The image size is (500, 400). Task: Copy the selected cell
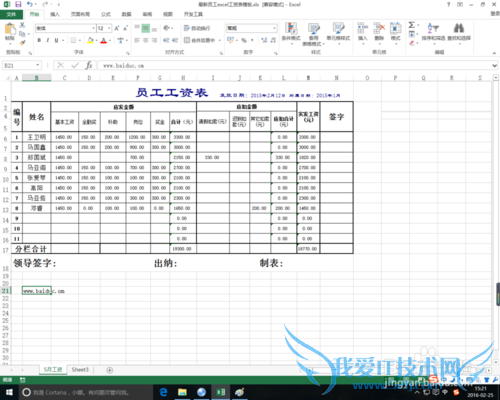tap(22, 34)
